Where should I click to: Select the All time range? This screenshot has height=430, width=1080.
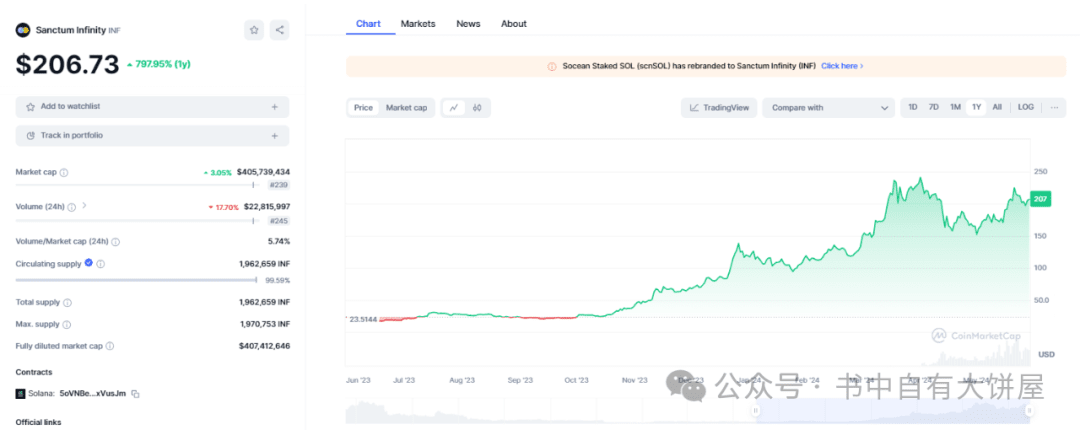click(x=997, y=108)
